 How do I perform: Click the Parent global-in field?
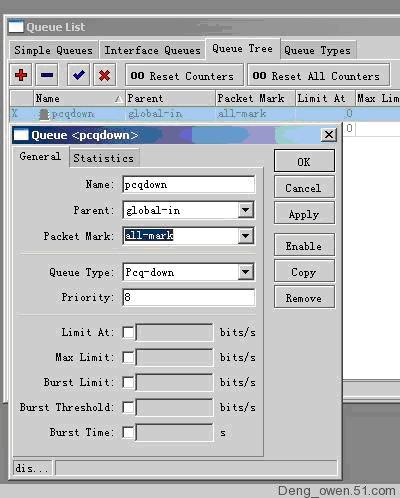pos(180,210)
